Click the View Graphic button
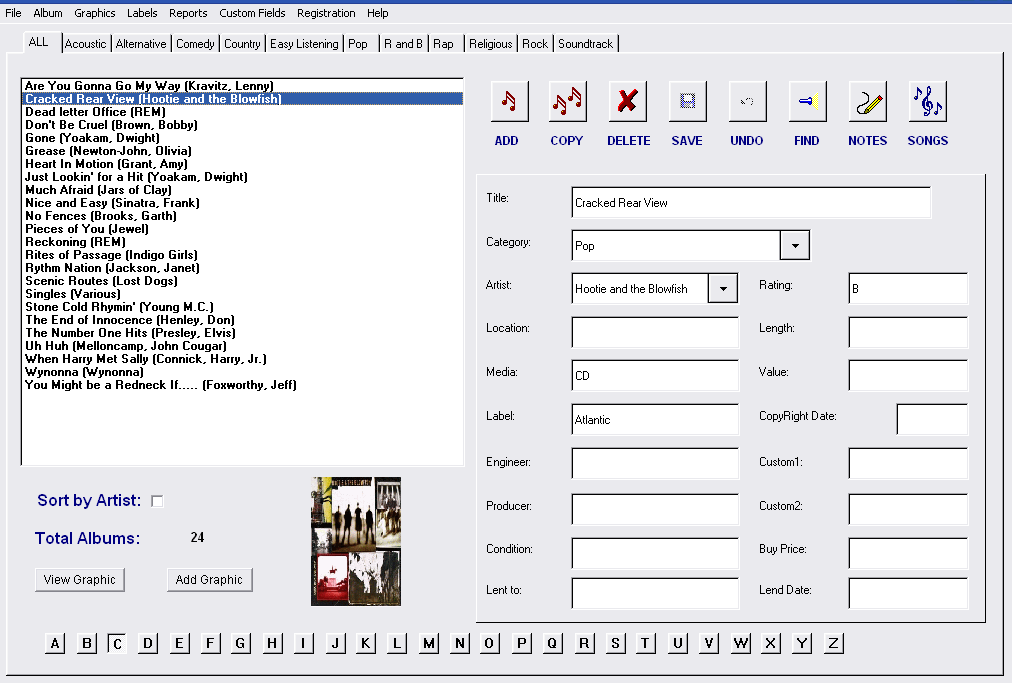The height and width of the screenshot is (683, 1012). (x=79, y=579)
